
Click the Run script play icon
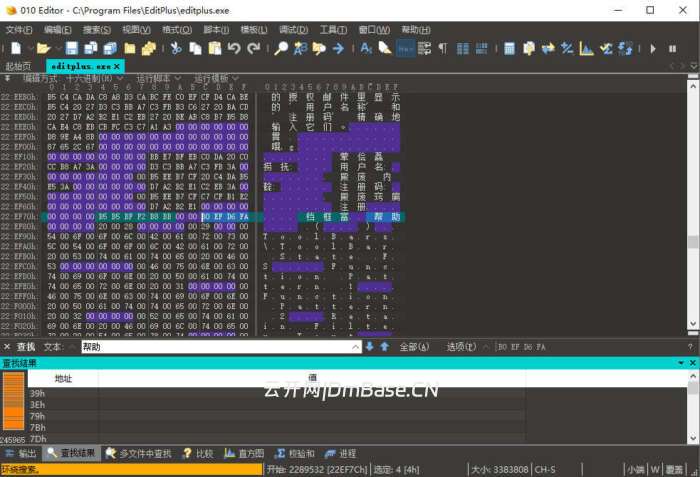653,48
